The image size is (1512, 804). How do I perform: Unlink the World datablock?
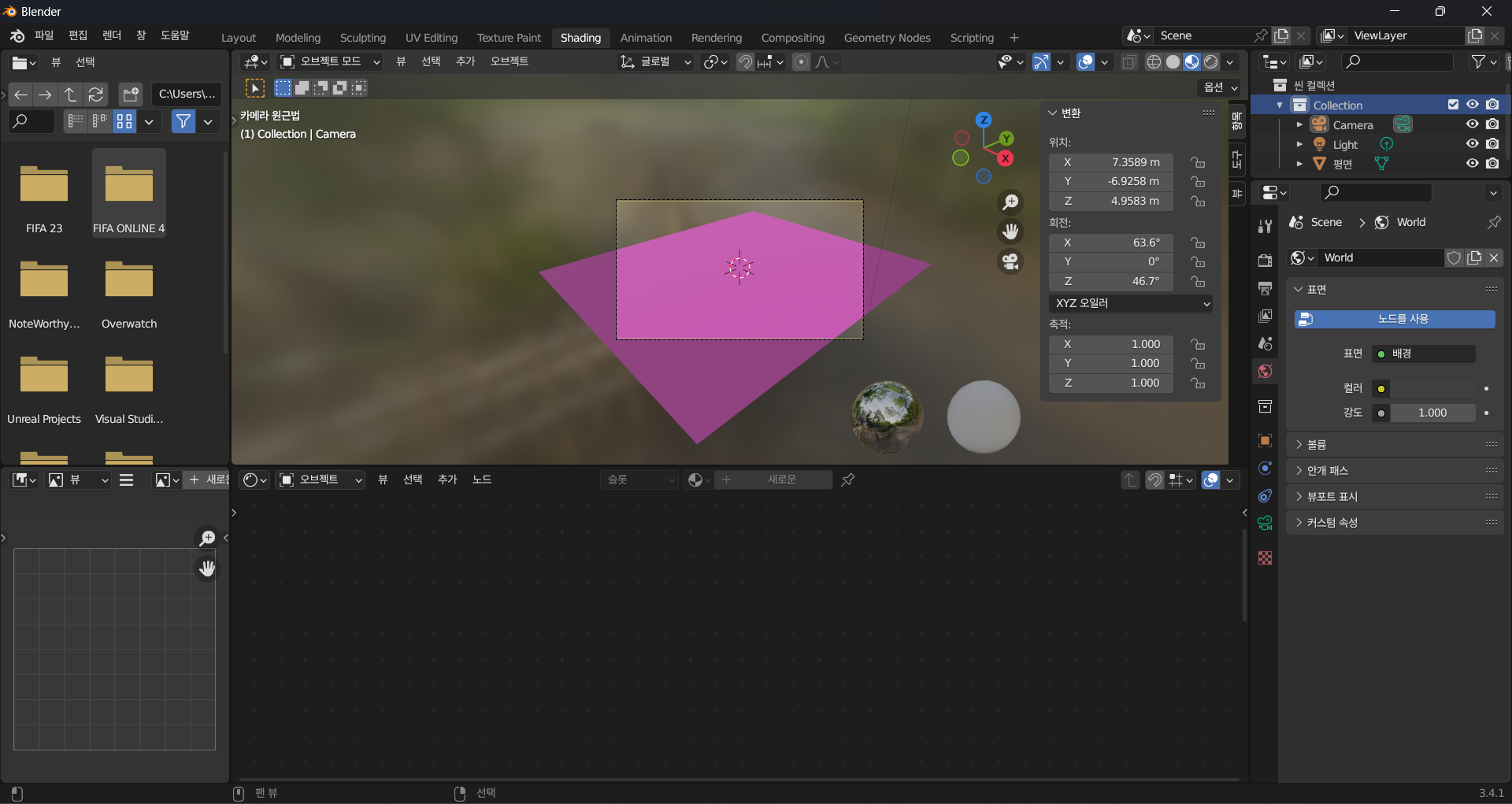click(x=1494, y=258)
